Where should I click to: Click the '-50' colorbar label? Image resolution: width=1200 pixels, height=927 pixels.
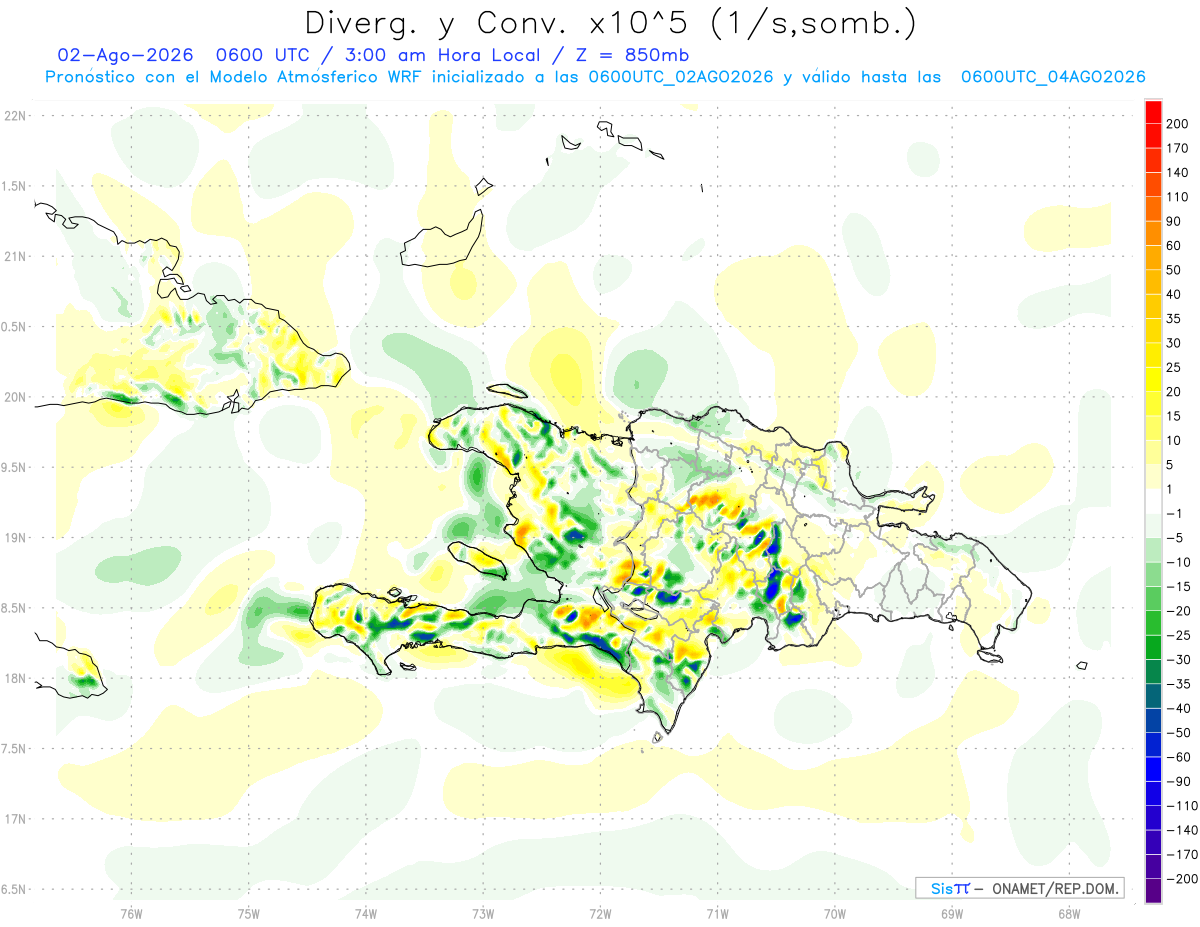tap(1178, 733)
